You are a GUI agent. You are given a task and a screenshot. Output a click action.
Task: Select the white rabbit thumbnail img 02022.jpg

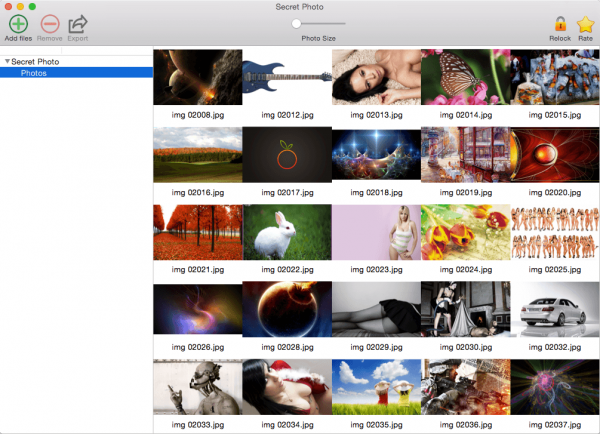(x=287, y=232)
